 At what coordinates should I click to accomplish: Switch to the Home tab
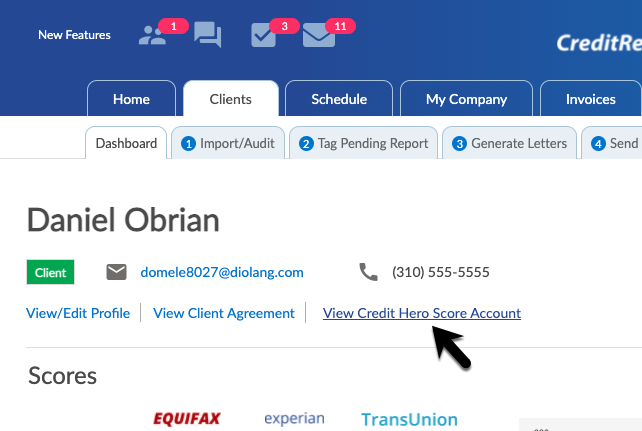click(x=131, y=99)
